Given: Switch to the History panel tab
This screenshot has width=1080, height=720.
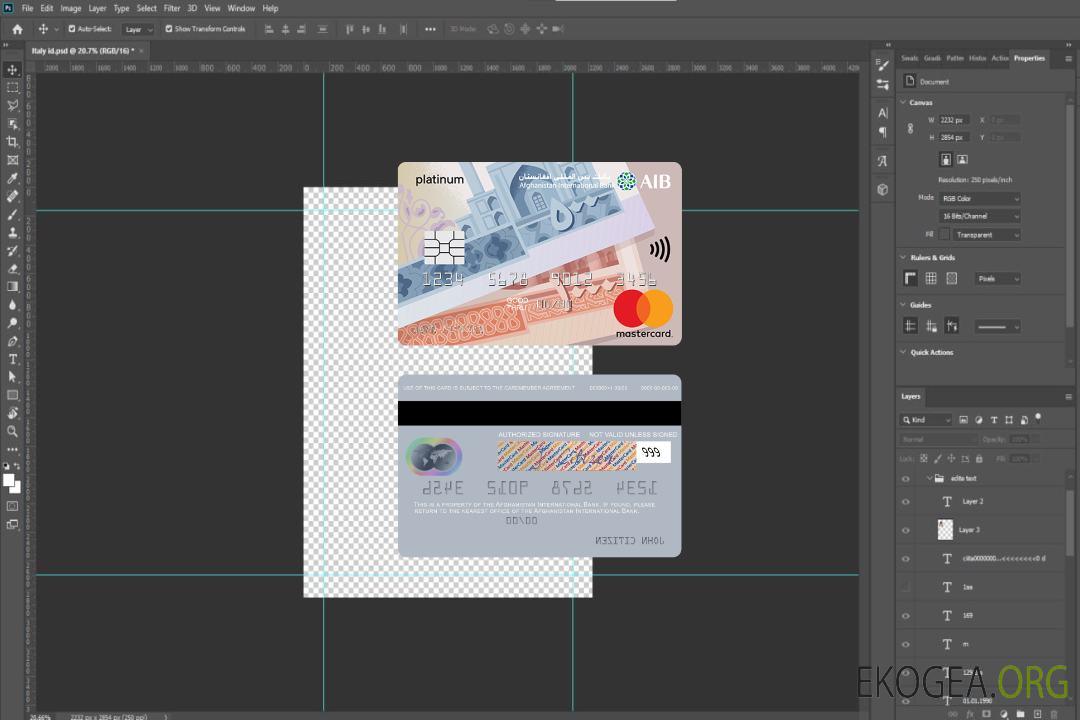Looking at the screenshot, I should click(x=977, y=58).
